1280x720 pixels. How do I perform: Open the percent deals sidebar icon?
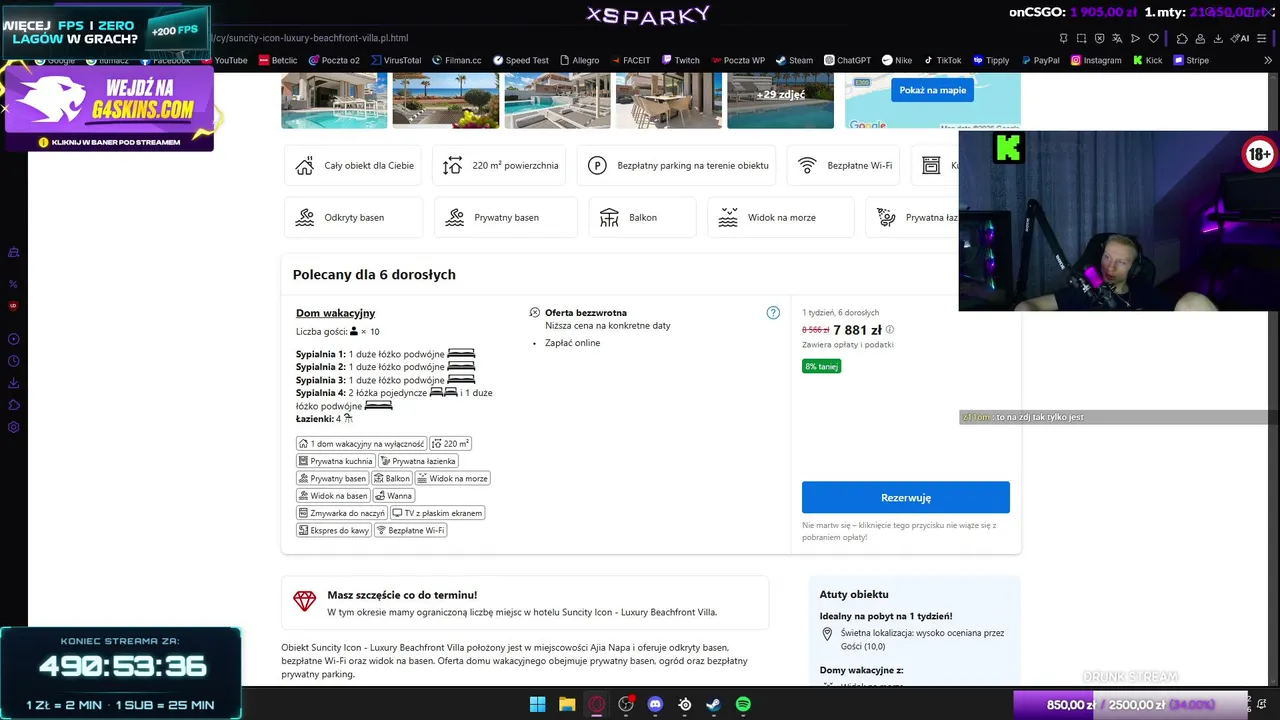[13, 284]
